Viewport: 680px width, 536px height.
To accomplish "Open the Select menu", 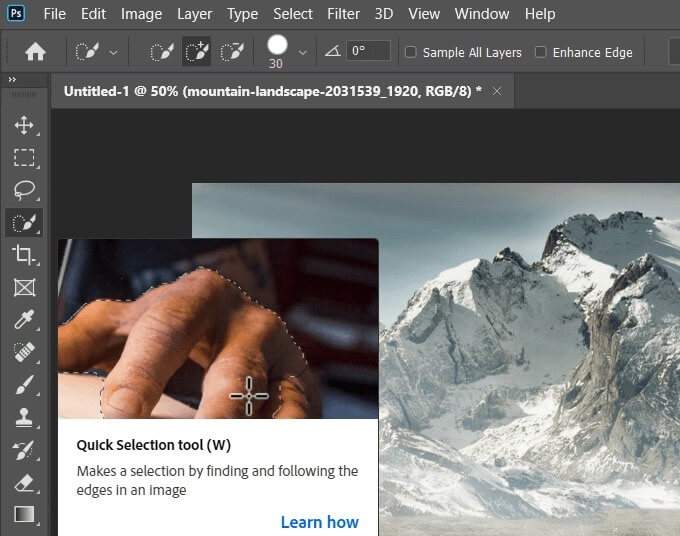I will (293, 14).
